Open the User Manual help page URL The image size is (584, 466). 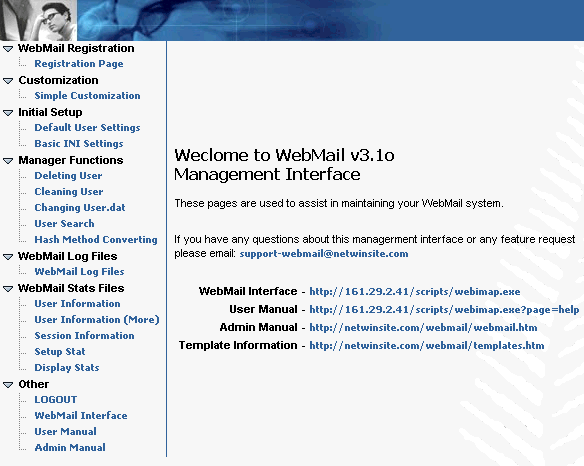click(444, 310)
